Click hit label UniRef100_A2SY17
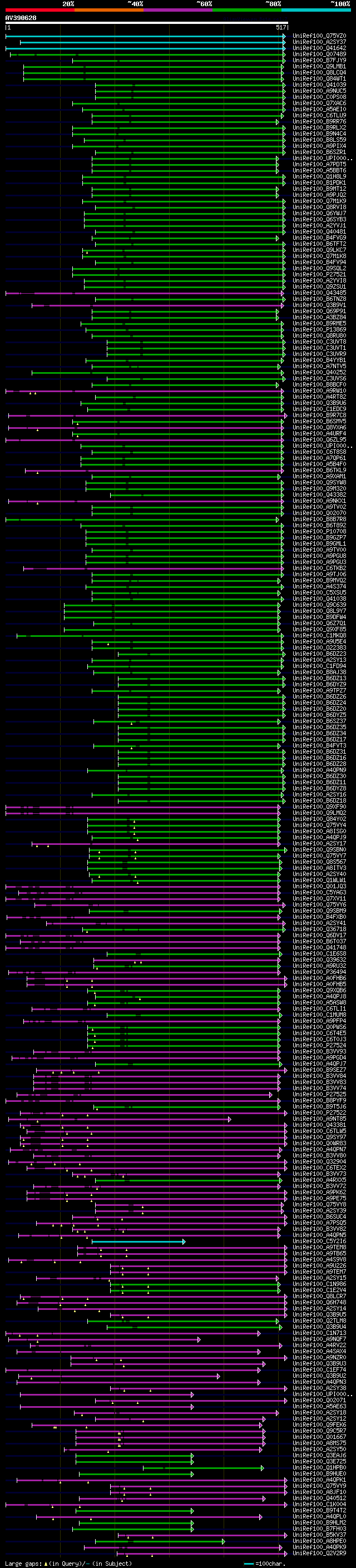Screen dimensions: 356x1568 click(x=319, y=843)
